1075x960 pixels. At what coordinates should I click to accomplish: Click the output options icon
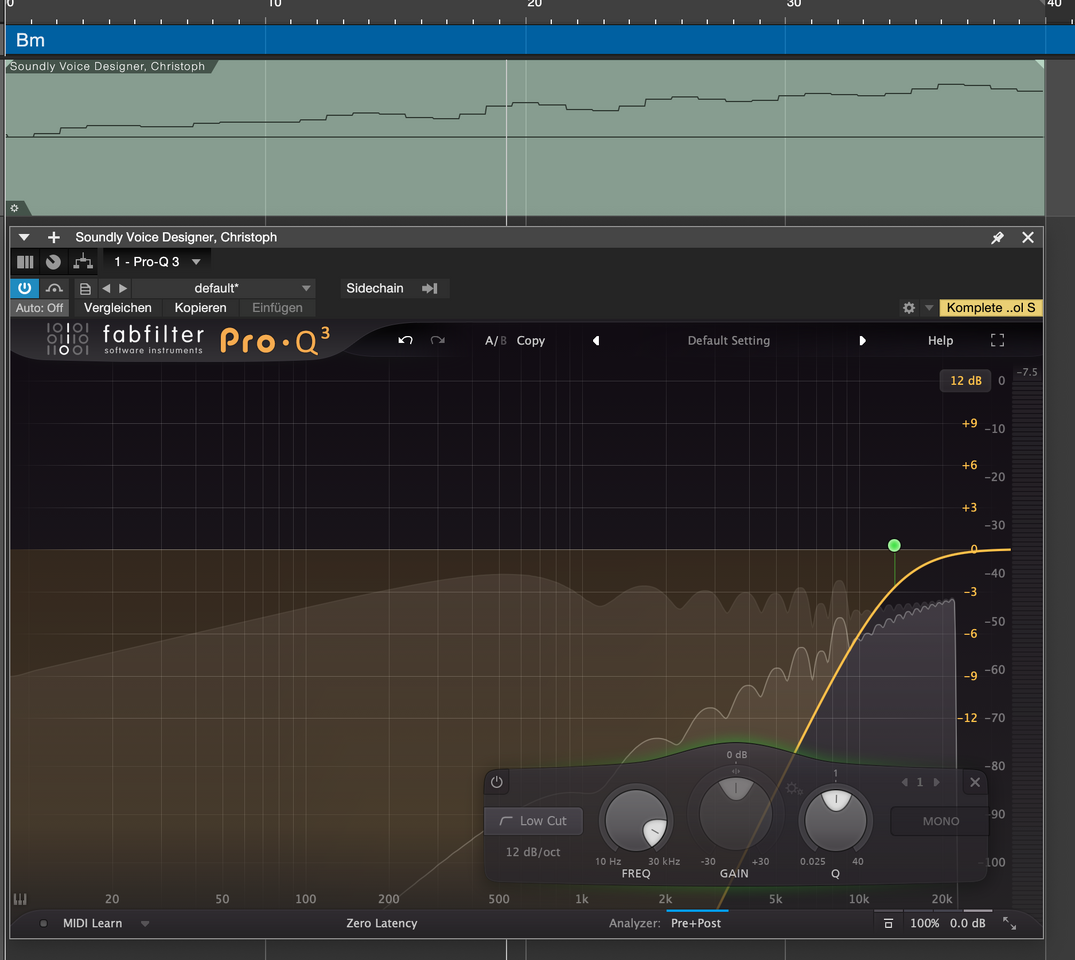coord(888,924)
